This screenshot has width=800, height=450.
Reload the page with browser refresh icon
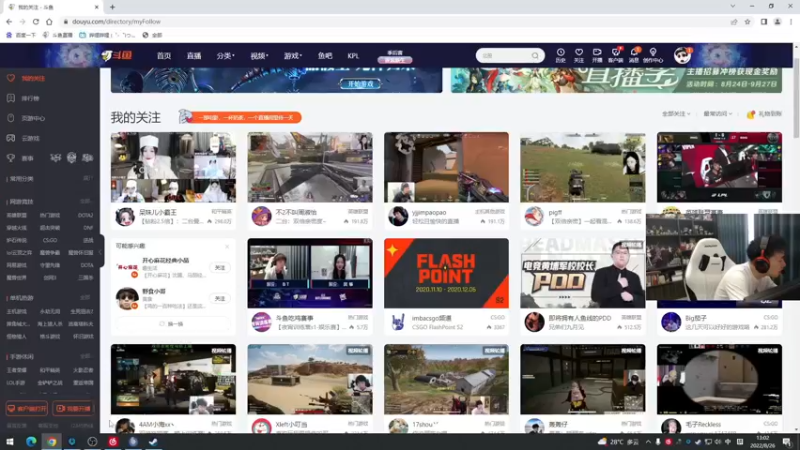click(36, 21)
